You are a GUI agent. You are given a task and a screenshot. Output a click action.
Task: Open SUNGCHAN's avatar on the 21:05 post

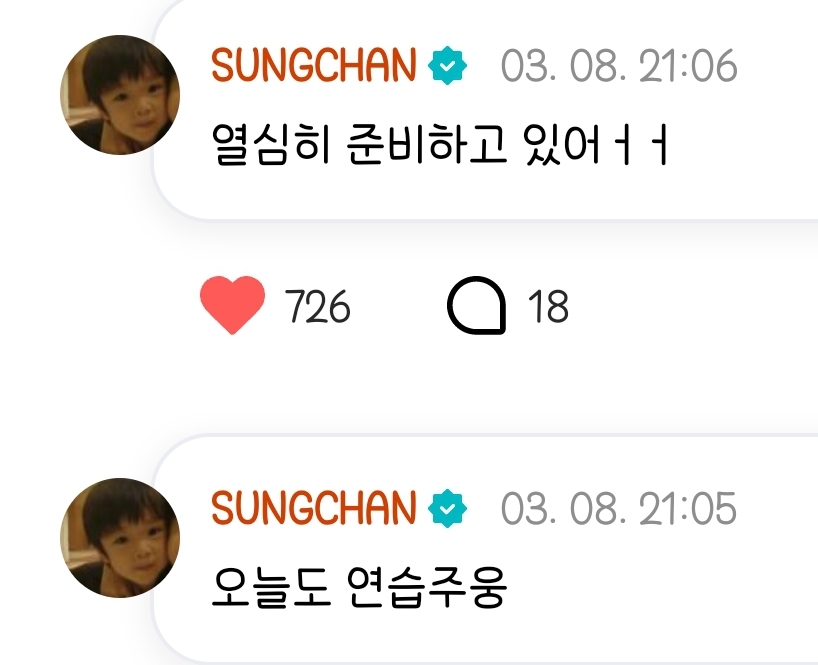pos(120,538)
